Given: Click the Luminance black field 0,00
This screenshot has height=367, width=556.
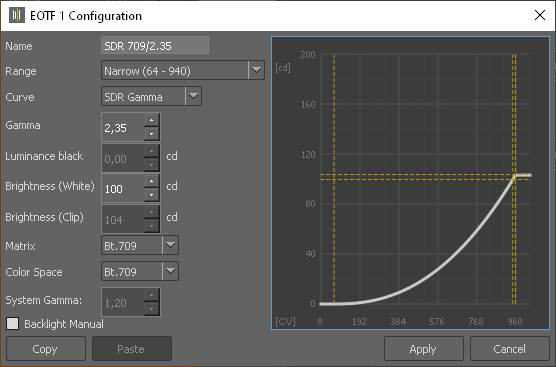Looking at the screenshot, I should (123, 158).
